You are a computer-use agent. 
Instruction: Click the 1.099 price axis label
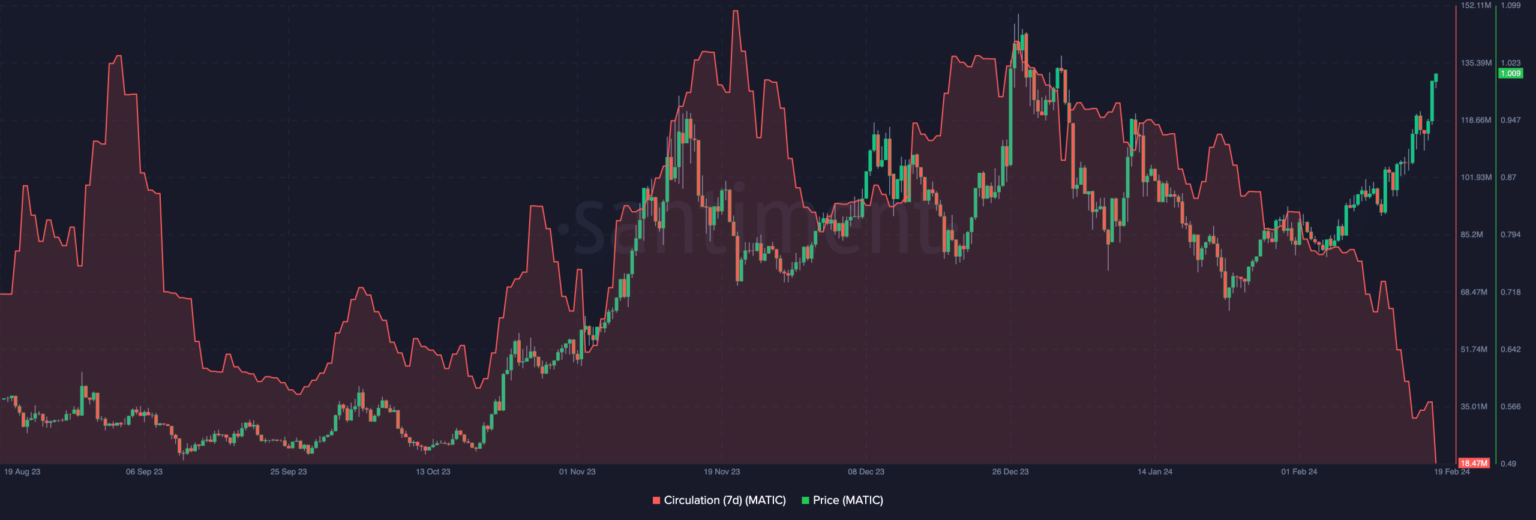(x=1510, y=6)
